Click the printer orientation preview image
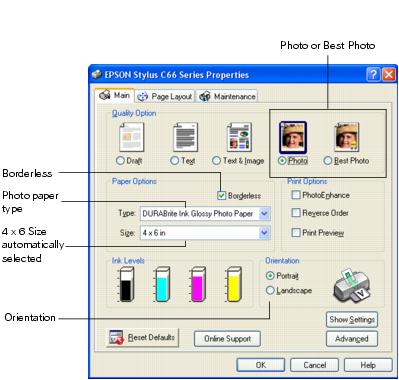Viewport: 399px width, 380px height. pyautogui.click(x=353, y=286)
